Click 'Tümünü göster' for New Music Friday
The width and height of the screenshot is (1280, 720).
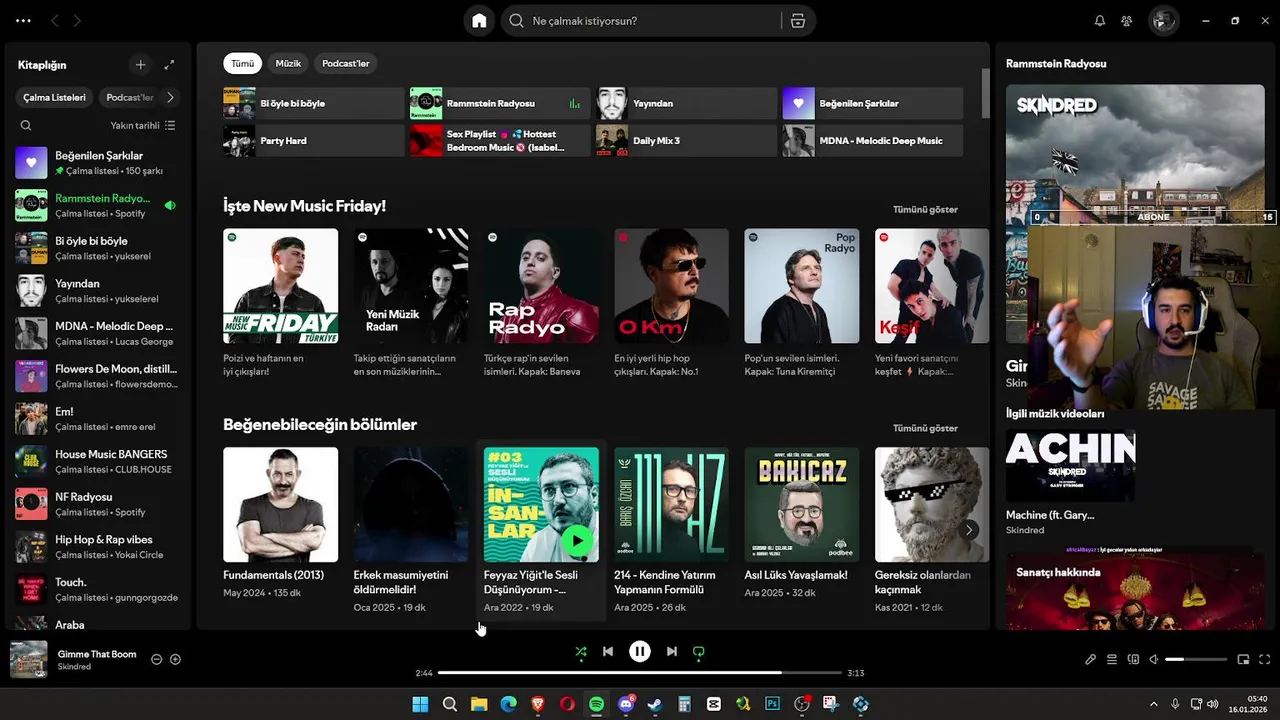(x=925, y=210)
